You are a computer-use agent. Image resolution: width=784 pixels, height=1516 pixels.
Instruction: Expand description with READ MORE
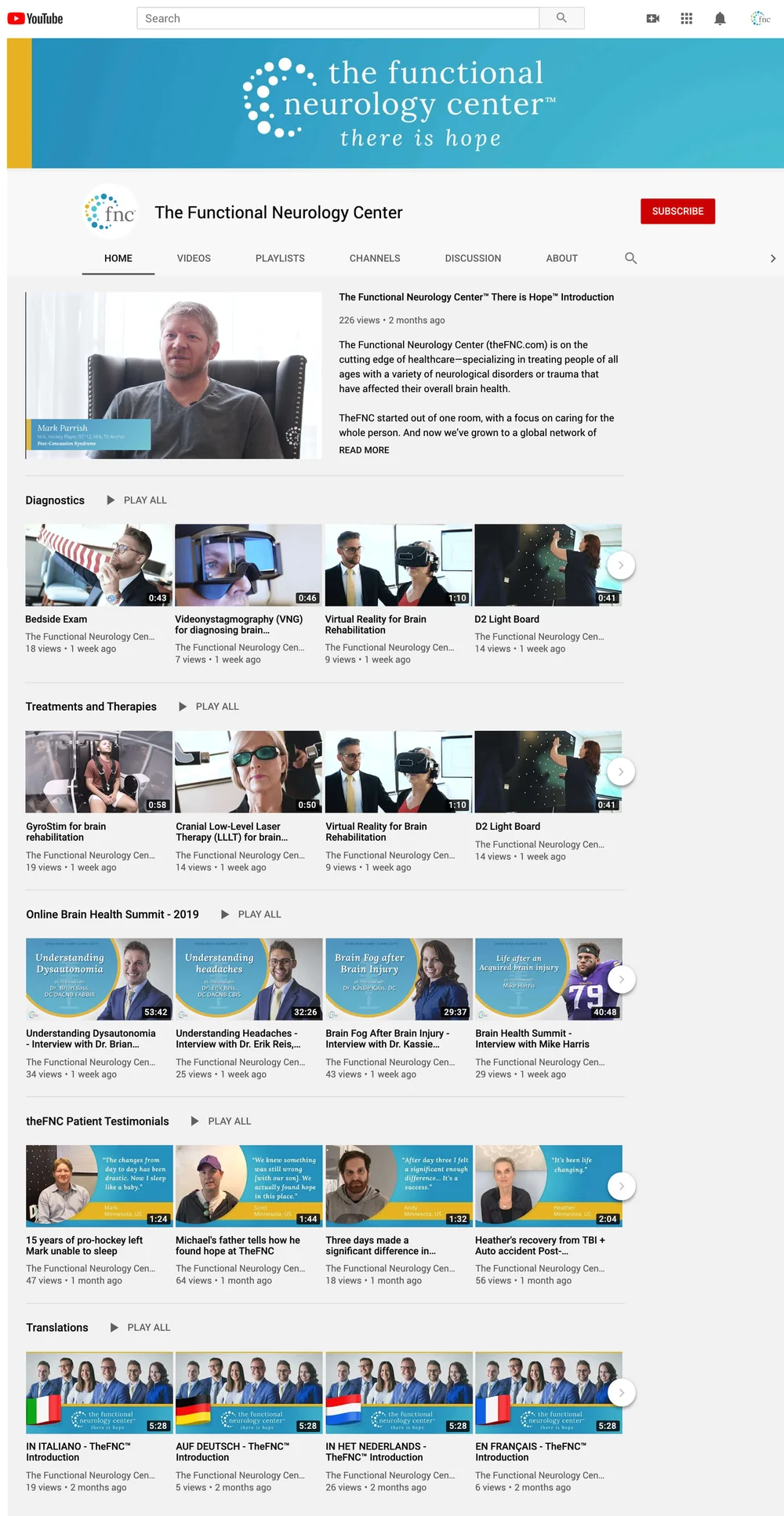(364, 450)
